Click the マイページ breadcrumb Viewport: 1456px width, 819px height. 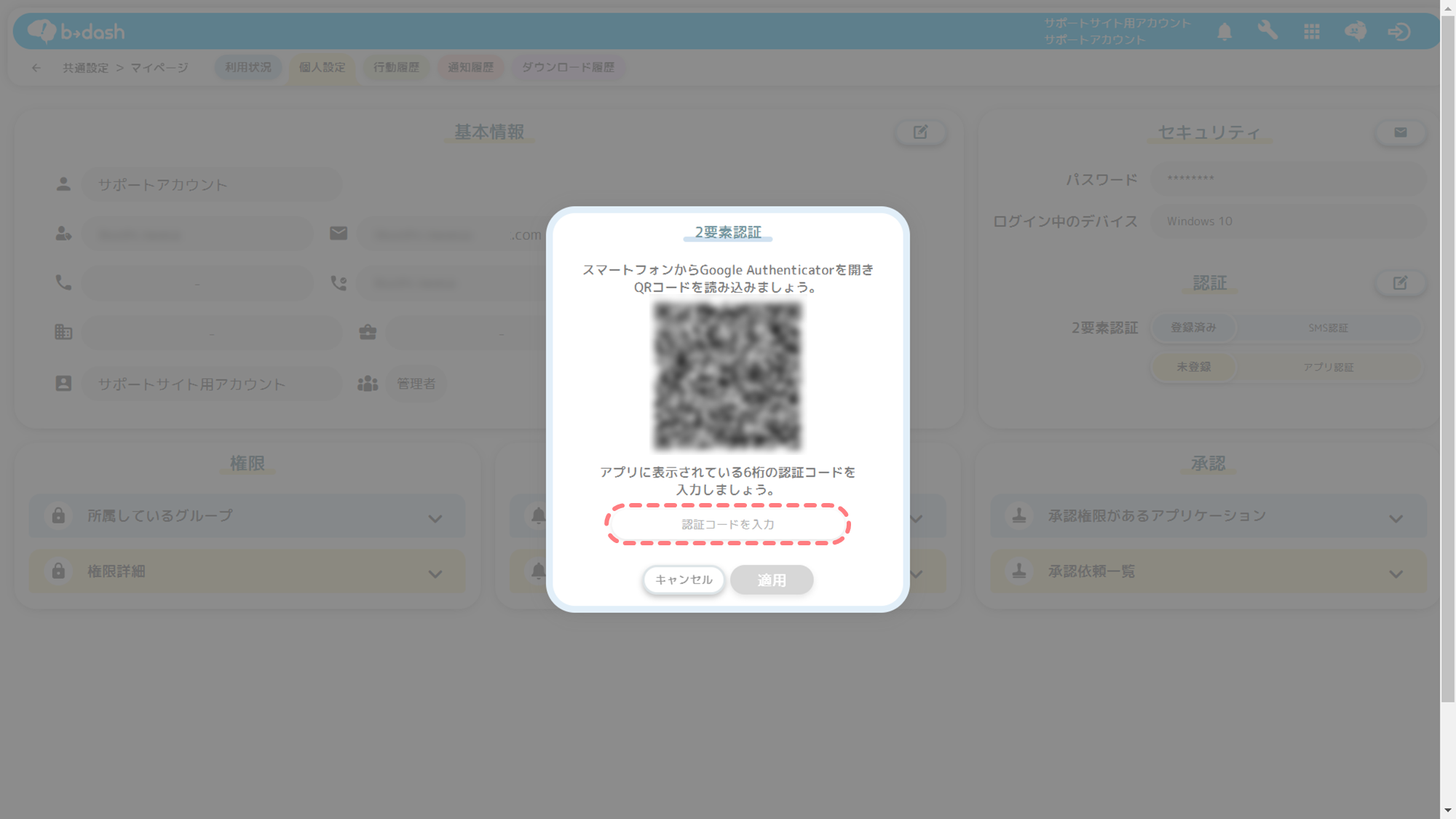click(159, 68)
